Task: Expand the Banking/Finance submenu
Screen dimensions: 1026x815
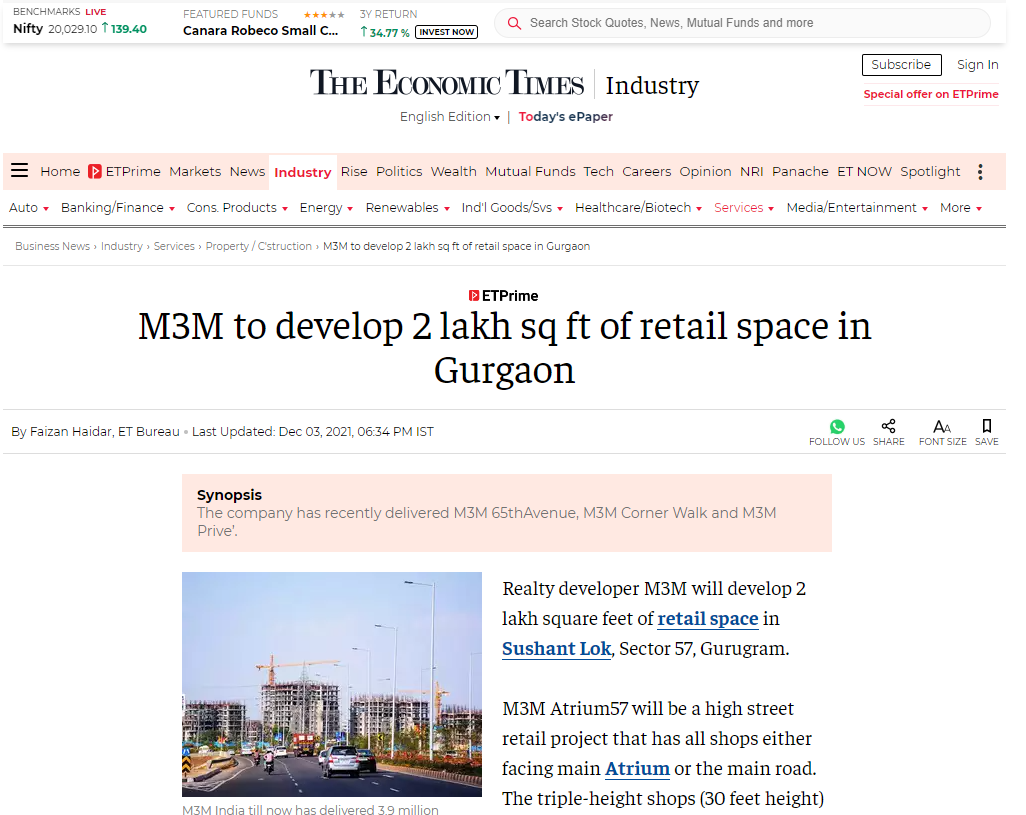Action: point(118,208)
